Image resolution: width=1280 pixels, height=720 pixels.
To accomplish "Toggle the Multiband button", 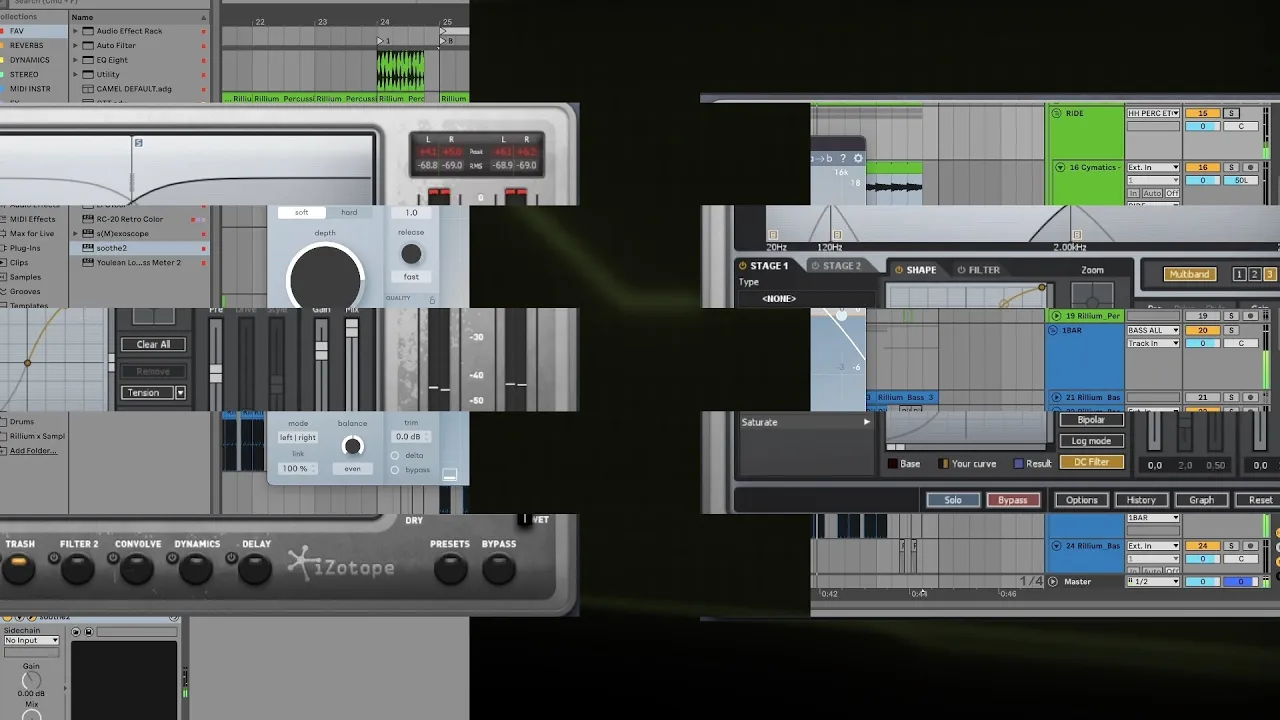I will click(1190, 274).
